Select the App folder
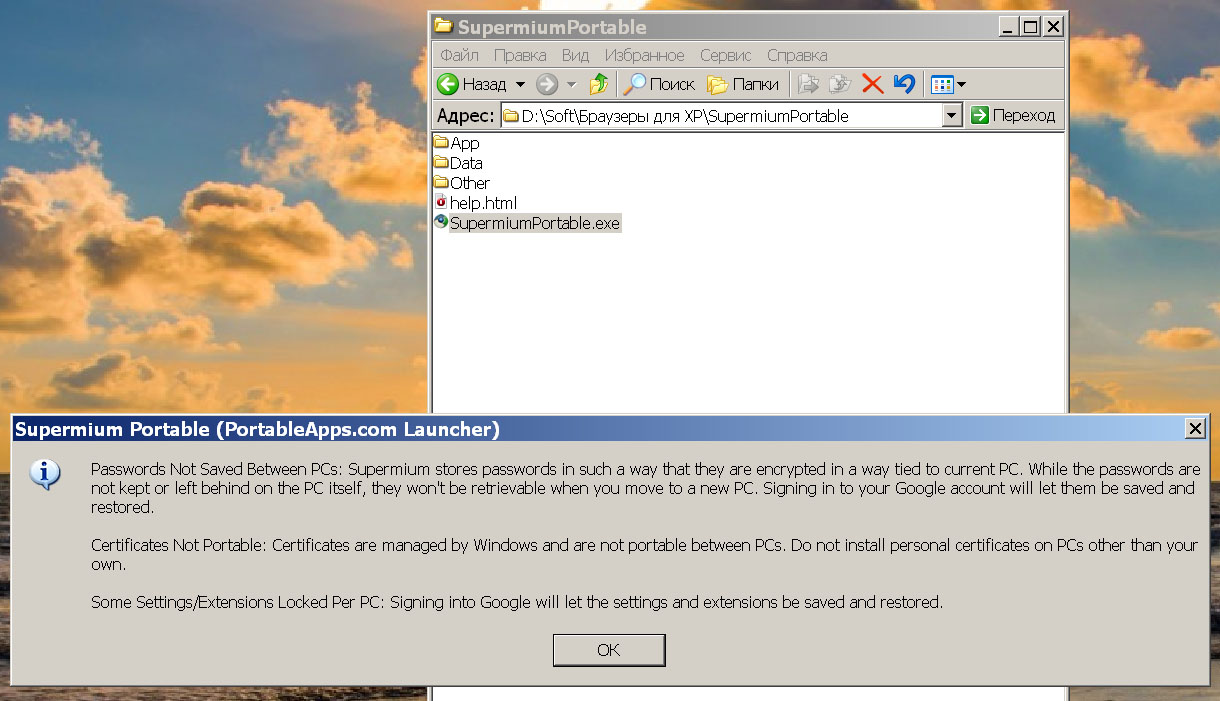The width and height of the screenshot is (1220, 701). coord(457,143)
